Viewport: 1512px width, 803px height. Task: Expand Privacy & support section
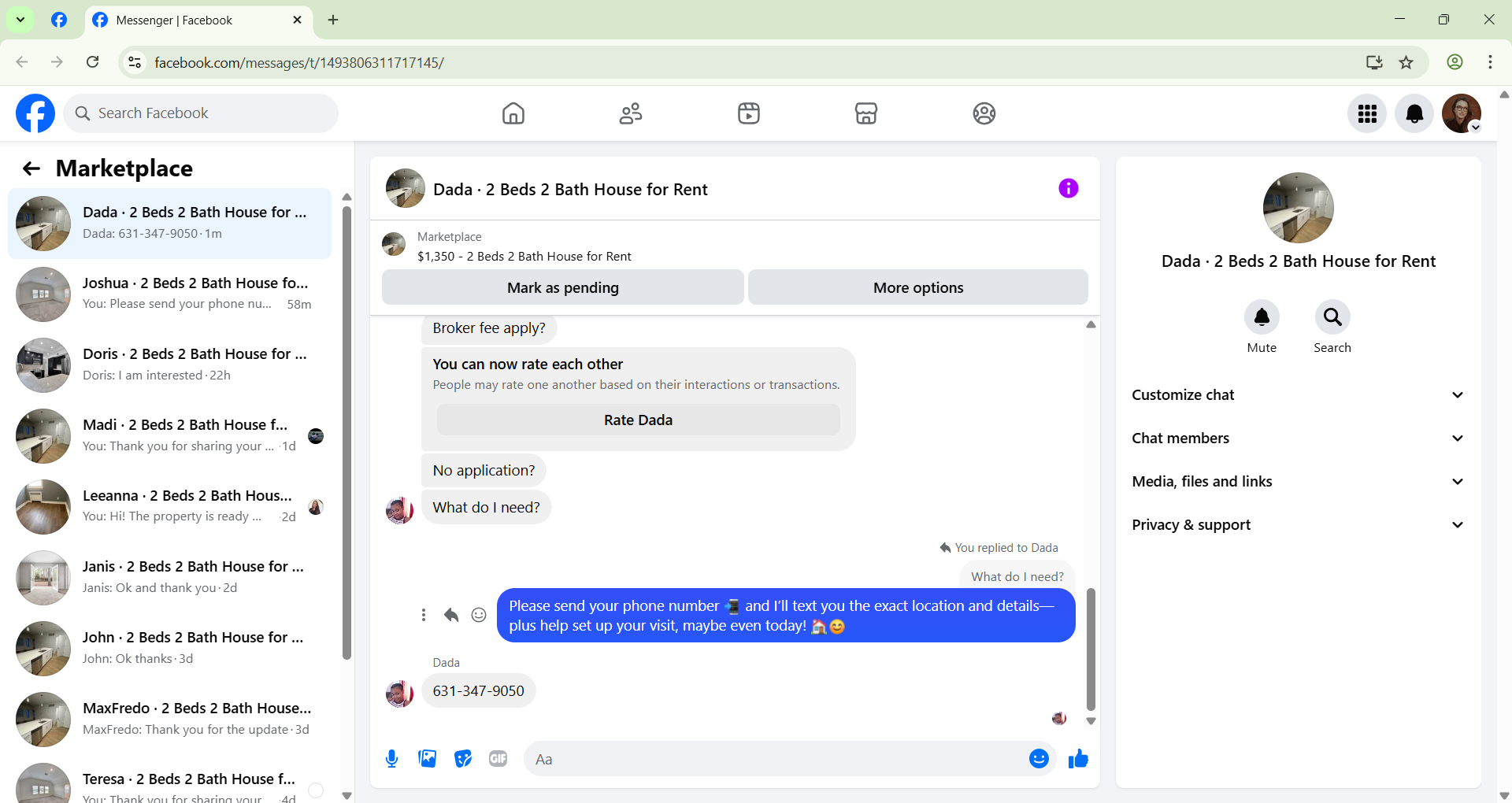point(1298,525)
